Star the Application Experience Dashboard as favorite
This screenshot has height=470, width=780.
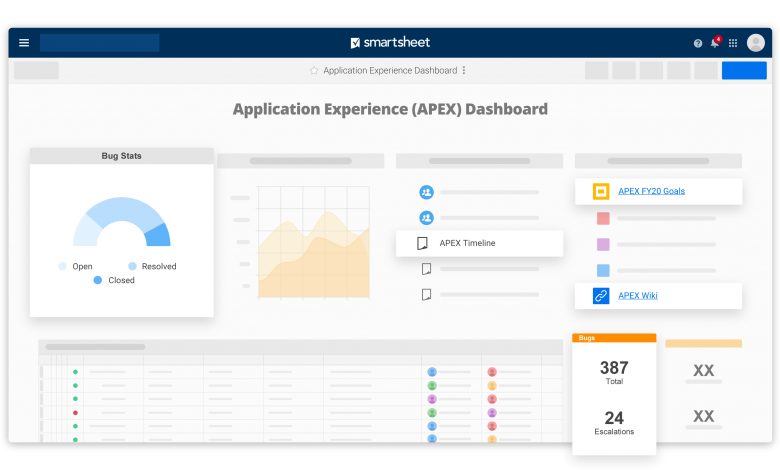(314, 71)
